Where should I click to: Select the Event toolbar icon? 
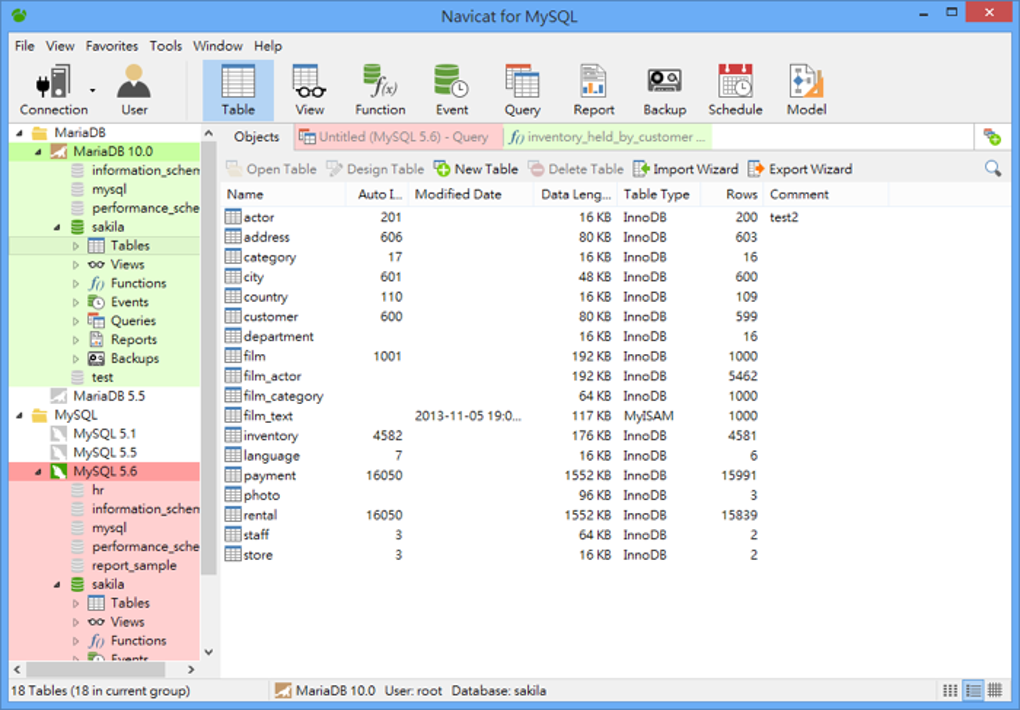451,90
